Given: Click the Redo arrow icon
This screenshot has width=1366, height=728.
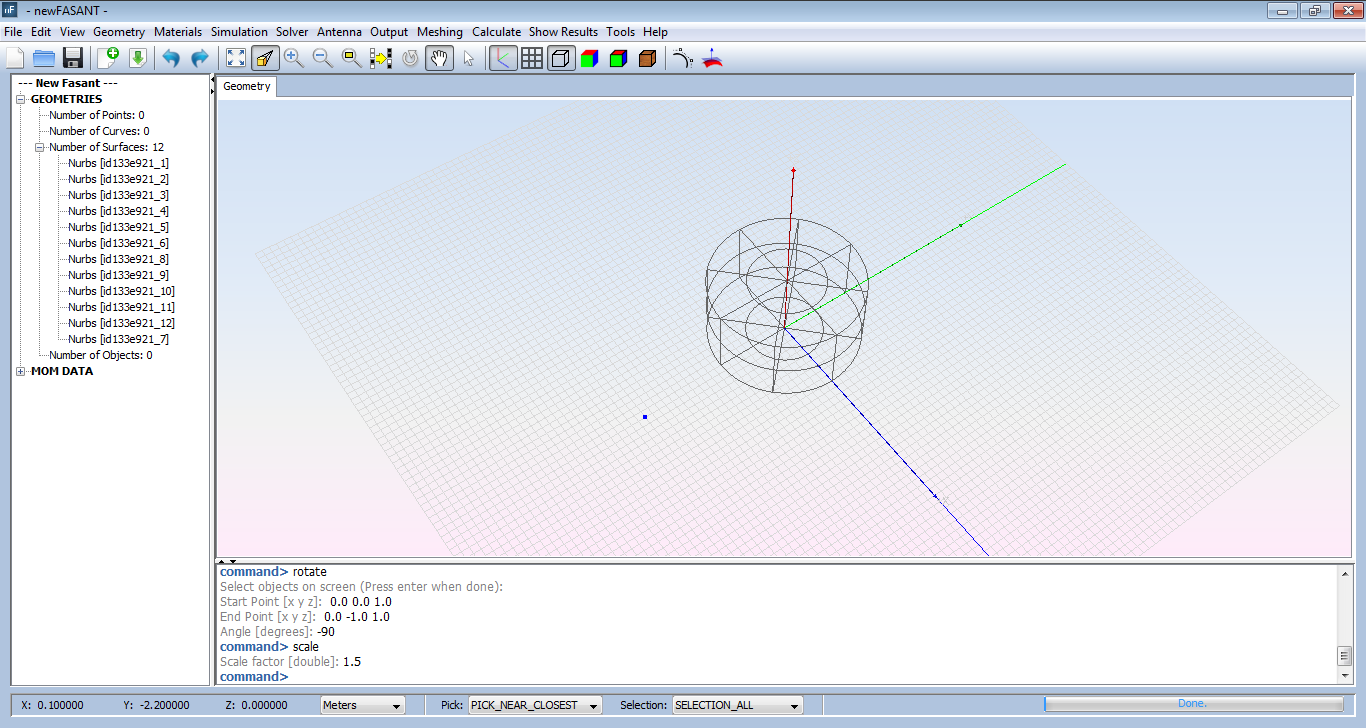Looking at the screenshot, I should pyautogui.click(x=200, y=58).
